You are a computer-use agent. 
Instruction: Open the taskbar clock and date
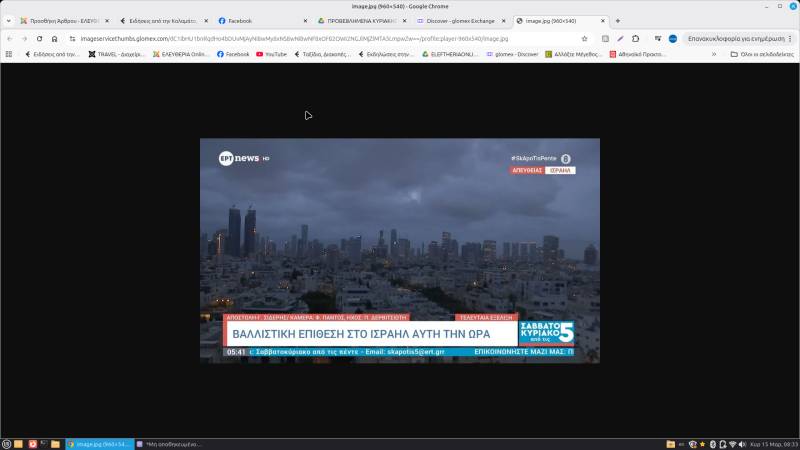773,443
